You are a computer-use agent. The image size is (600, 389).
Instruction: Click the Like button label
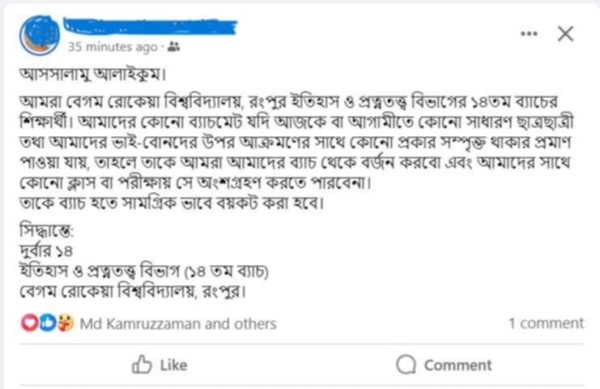click(x=174, y=365)
